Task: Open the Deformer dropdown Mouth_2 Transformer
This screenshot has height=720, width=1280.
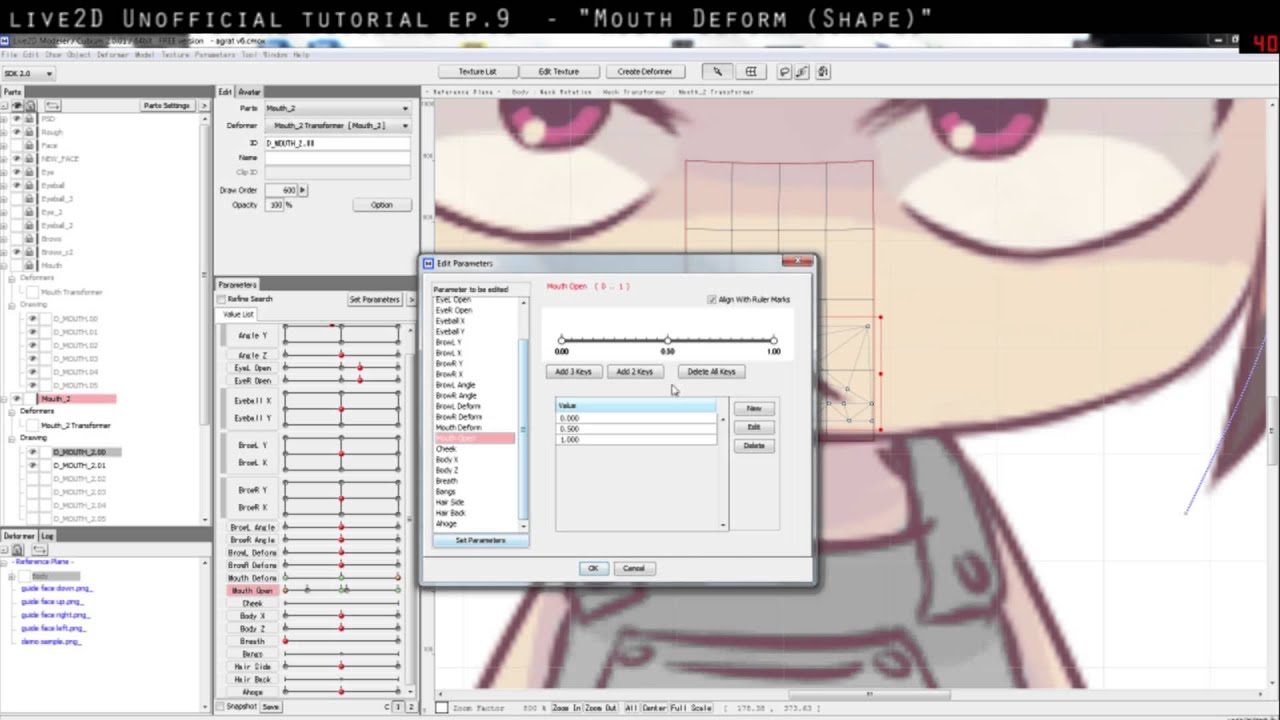Action: (x=337, y=126)
